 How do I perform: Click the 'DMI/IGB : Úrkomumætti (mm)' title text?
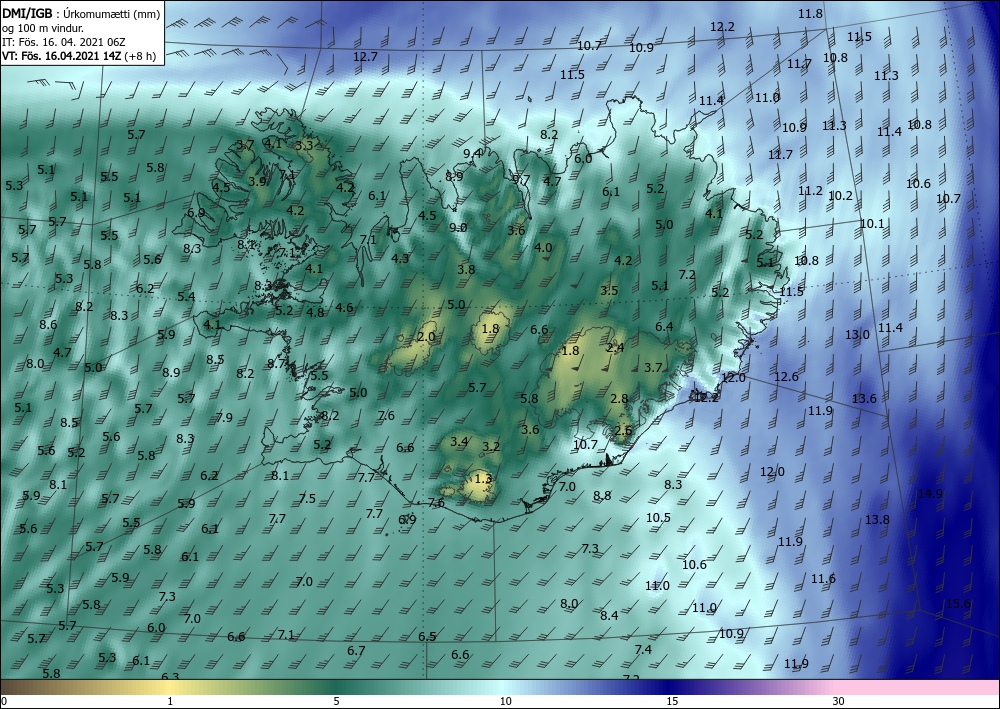[80, 12]
